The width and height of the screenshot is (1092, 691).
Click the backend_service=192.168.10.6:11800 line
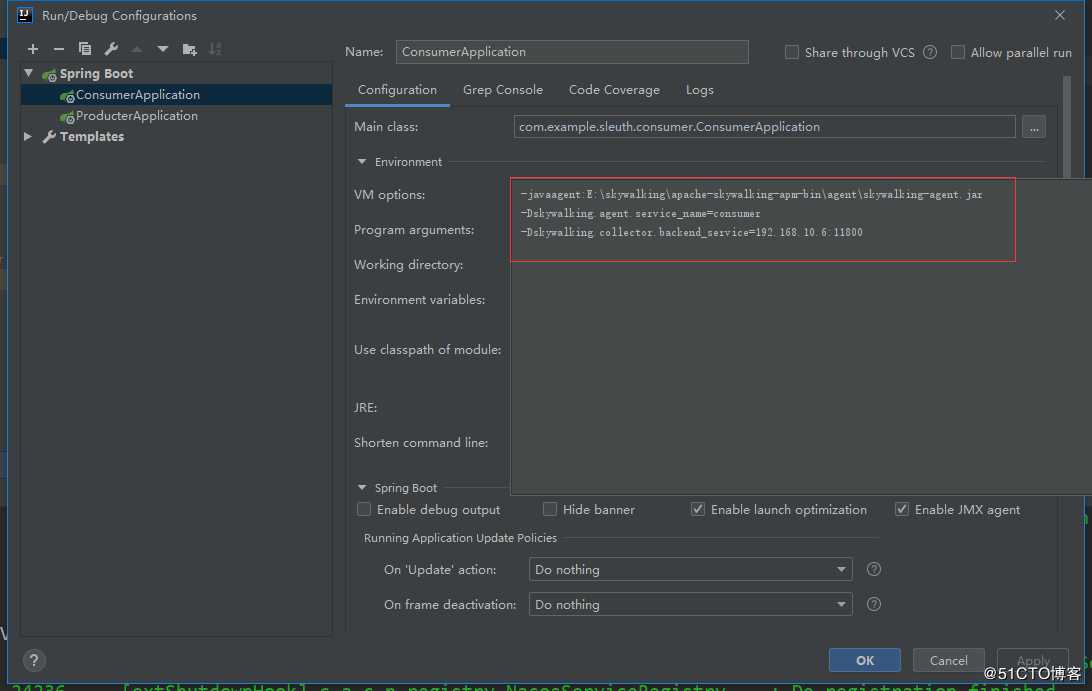(692, 232)
